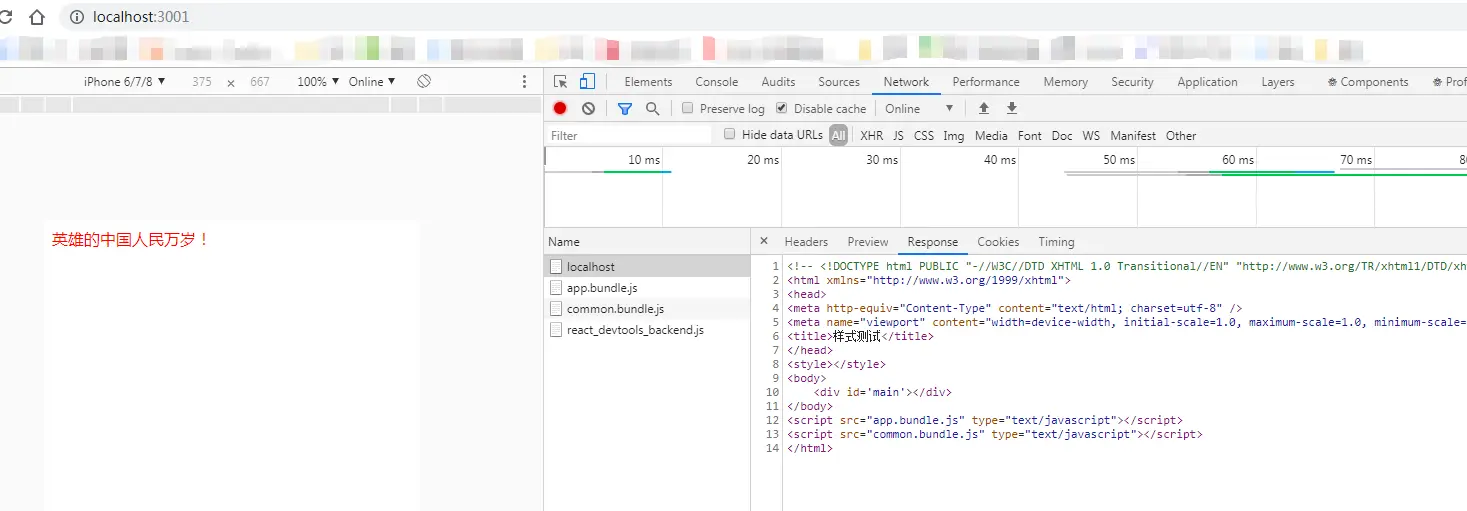Screen dimensions: 1467x511
Task: Select the app.bundle.js request
Action: [647, 288]
